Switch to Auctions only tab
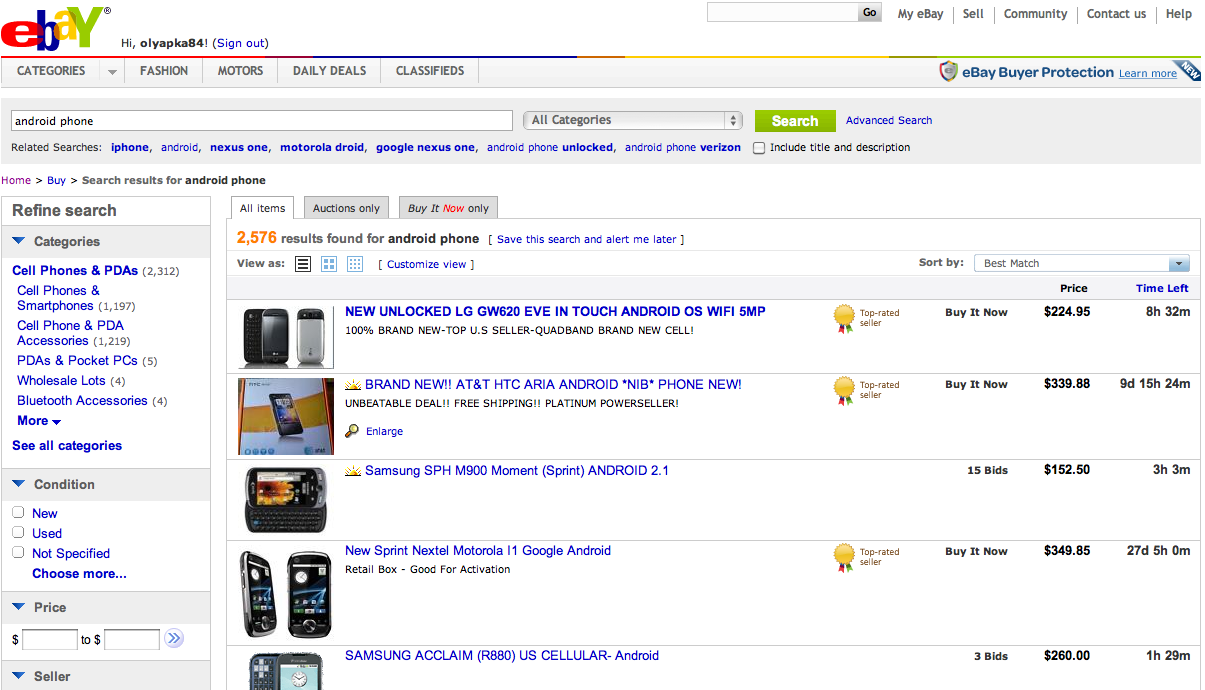This screenshot has height=690, width=1205. coord(346,208)
